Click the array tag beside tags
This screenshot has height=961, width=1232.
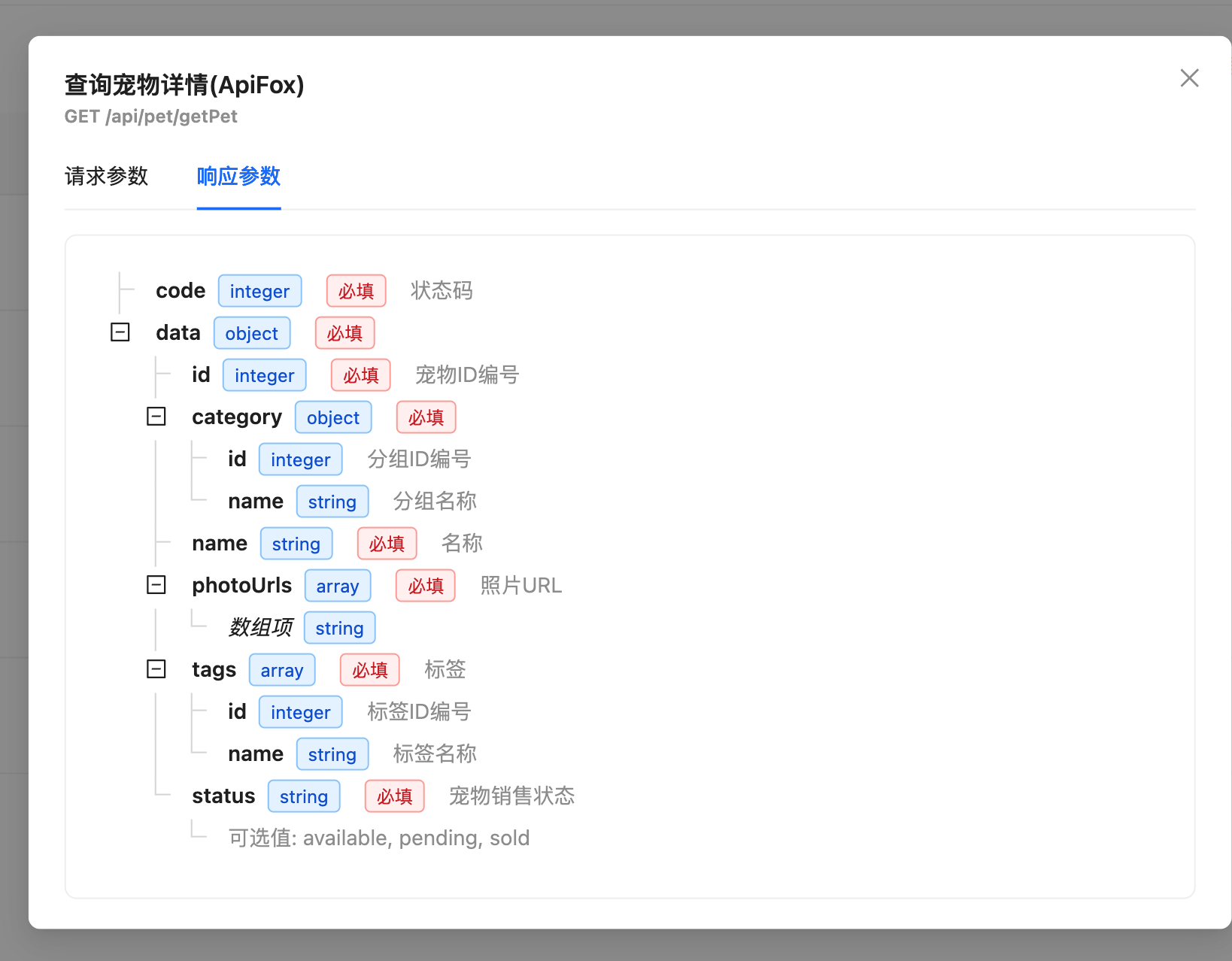(282, 670)
